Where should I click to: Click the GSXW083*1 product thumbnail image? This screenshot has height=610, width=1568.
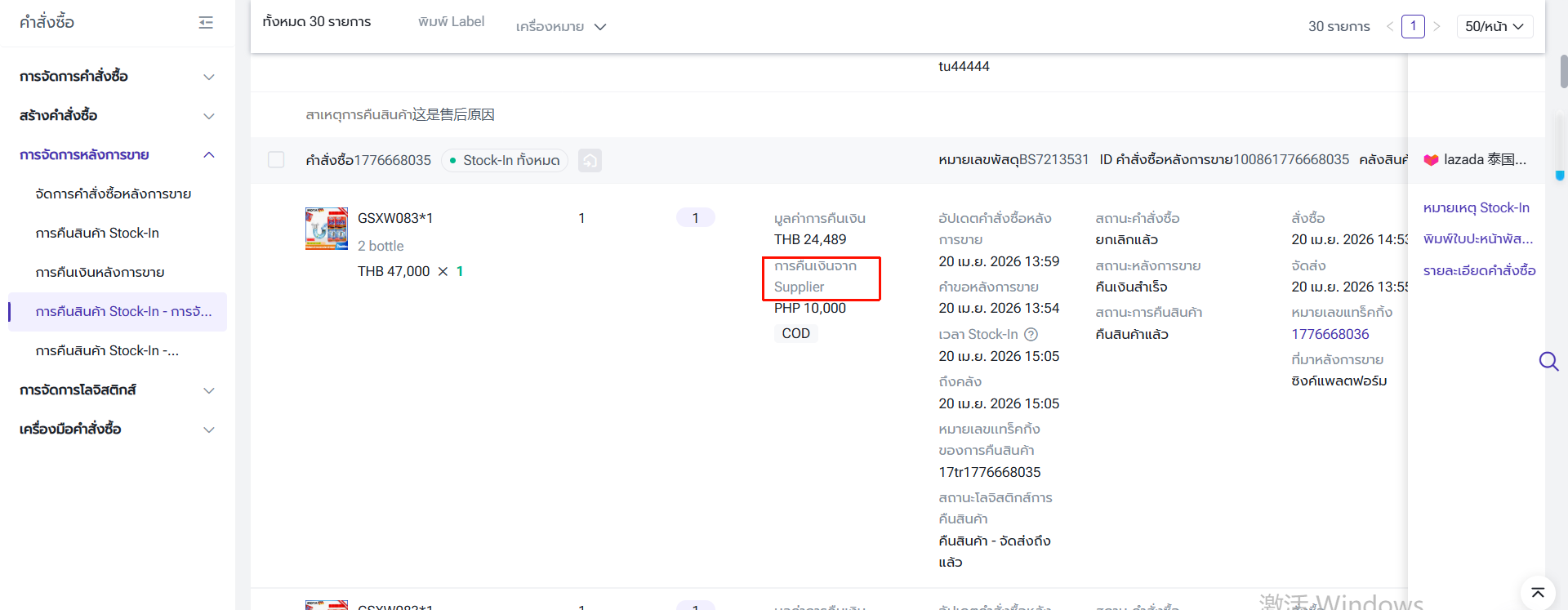coord(327,229)
